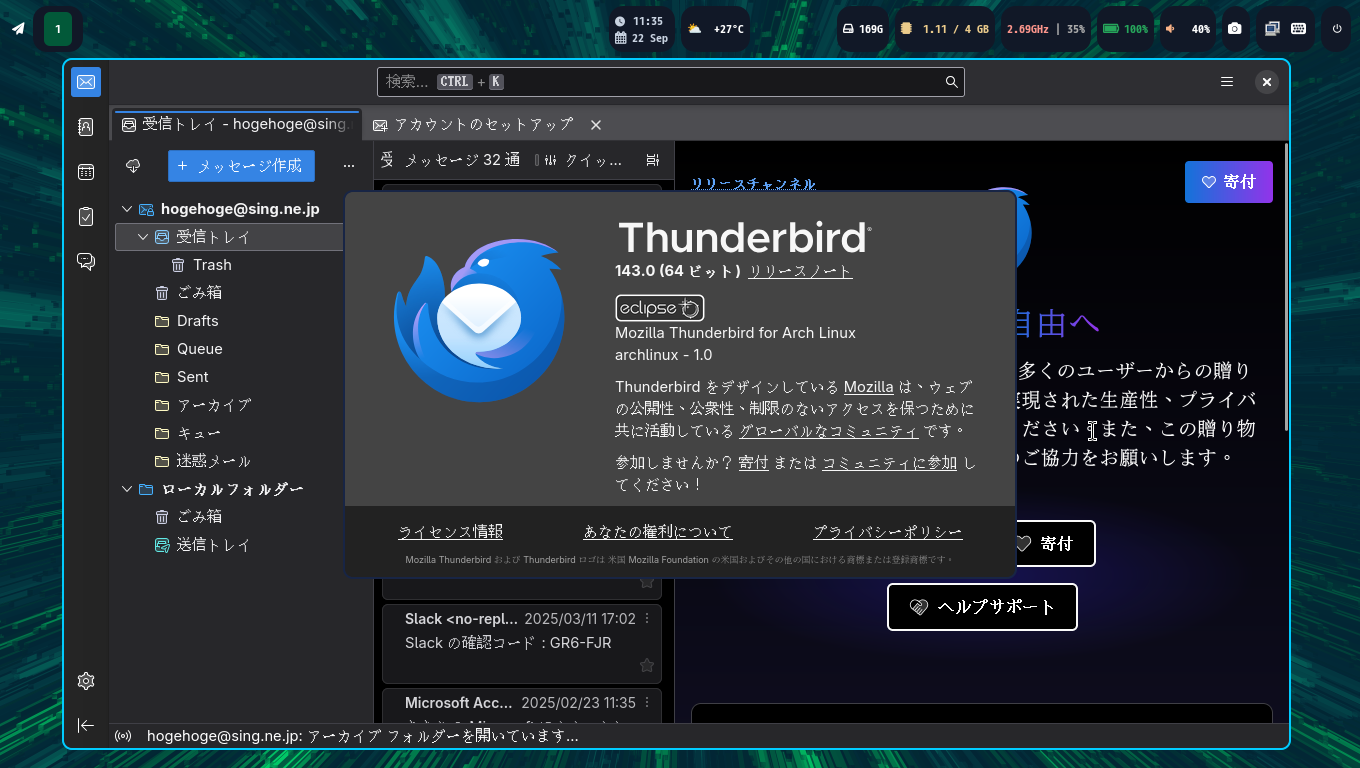Click the ヘルプサポート button

tap(982, 607)
